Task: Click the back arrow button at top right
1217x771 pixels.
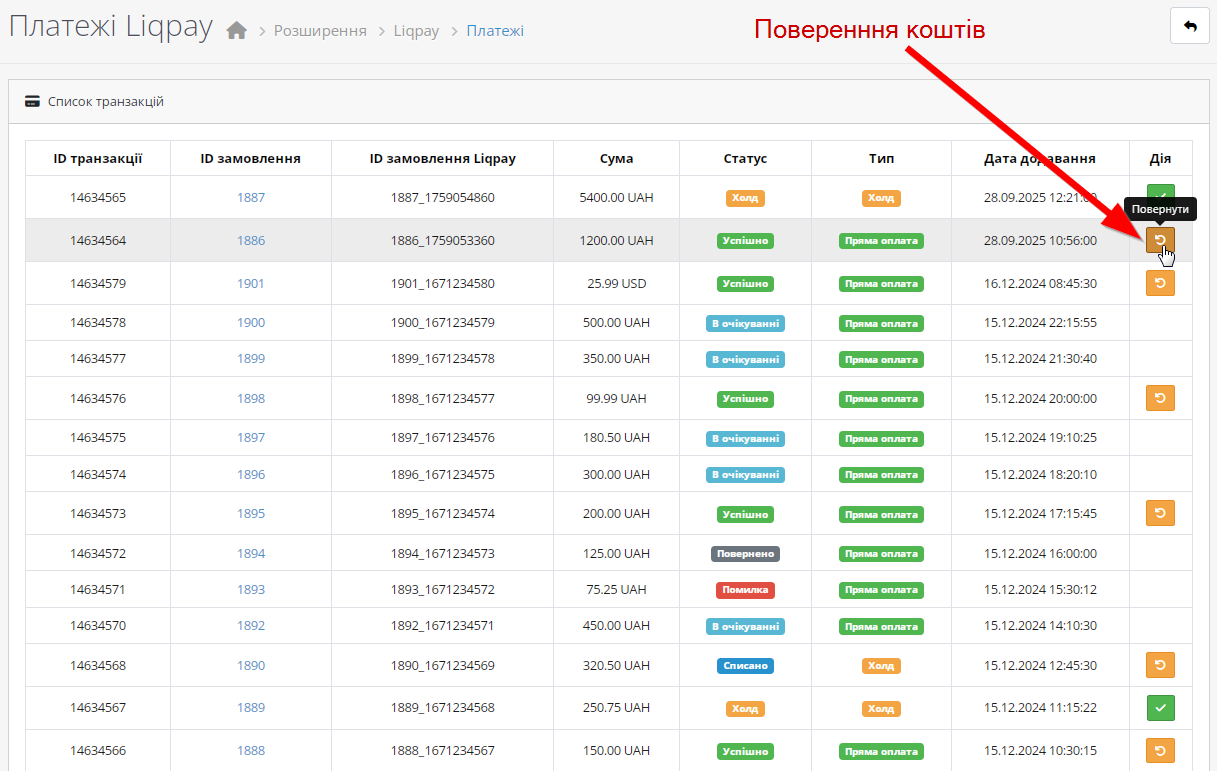Action: click(1189, 26)
